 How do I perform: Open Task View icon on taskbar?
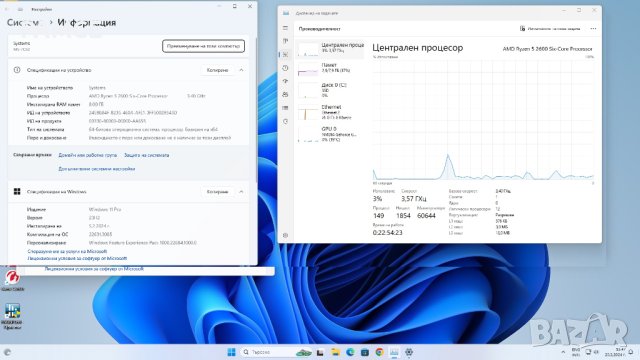click(320, 352)
